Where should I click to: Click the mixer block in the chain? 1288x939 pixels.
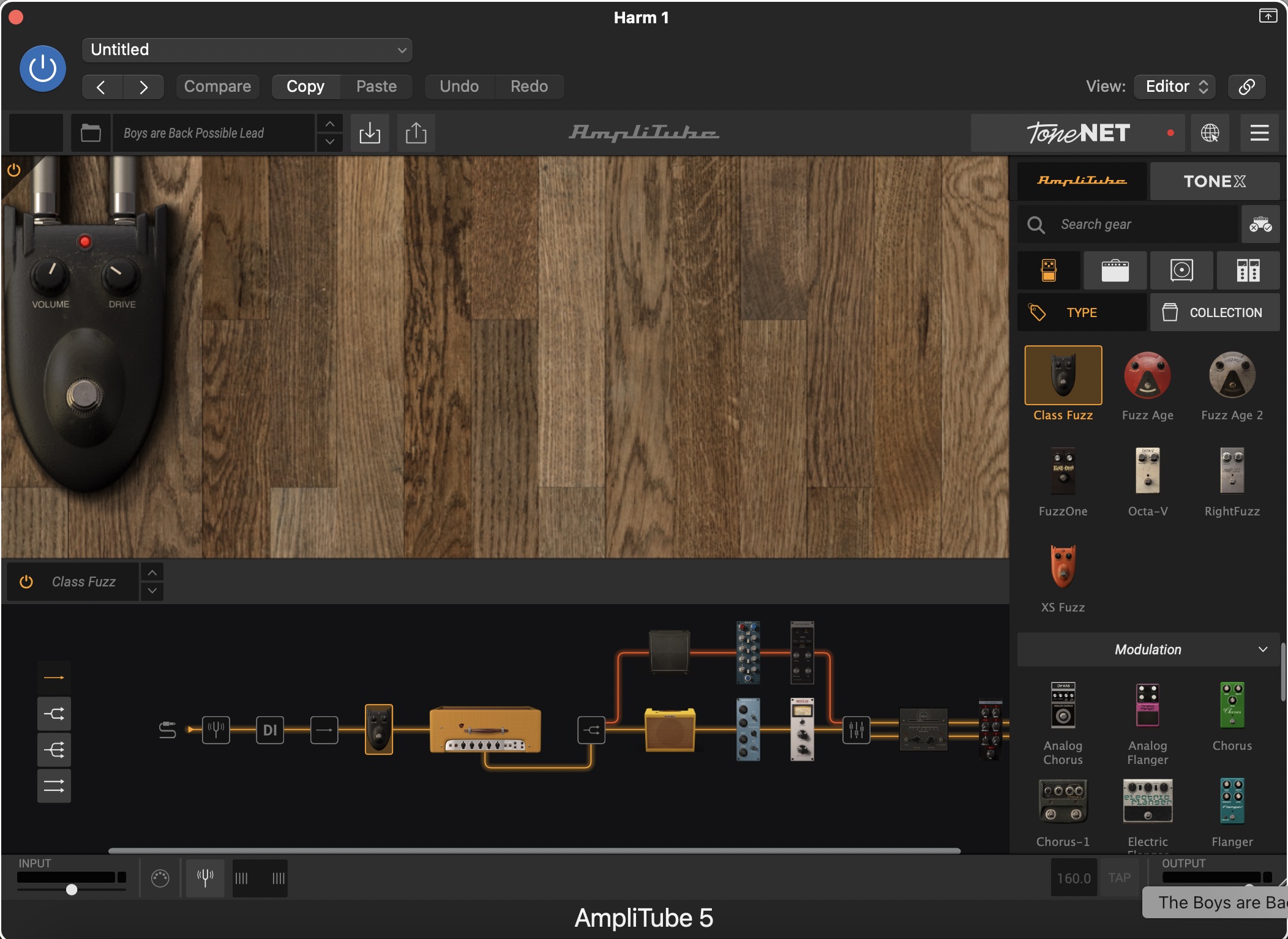click(x=856, y=730)
